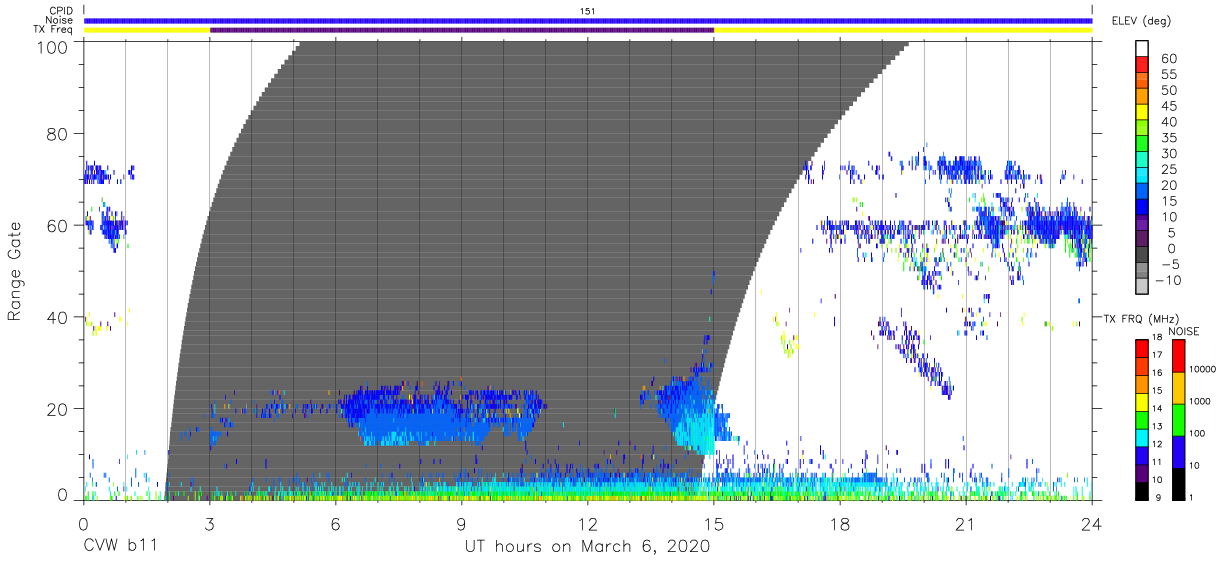Click the 9 tick on UT hours axis
The height and width of the screenshot is (567, 1228).
pyautogui.click(x=462, y=523)
